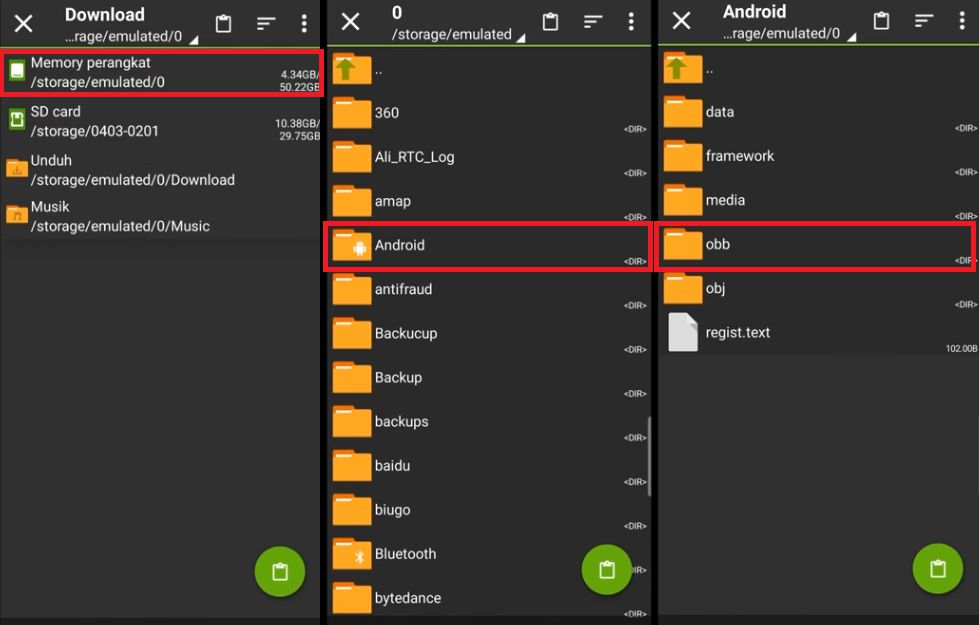Open the regist.text file
This screenshot has width=979, height=625.
click(x=737, y=332)
